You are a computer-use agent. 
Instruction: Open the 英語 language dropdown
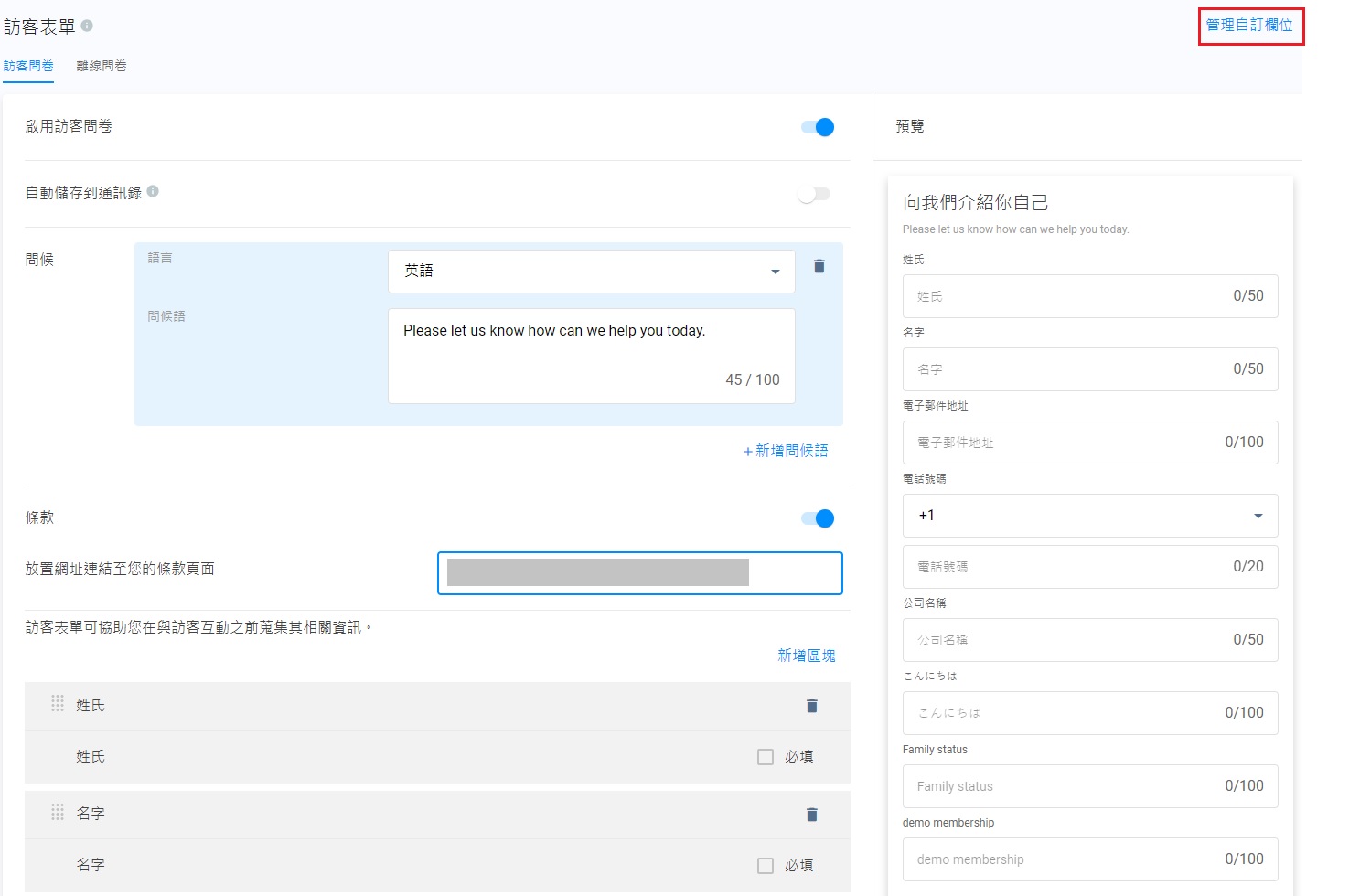point(591,272)
